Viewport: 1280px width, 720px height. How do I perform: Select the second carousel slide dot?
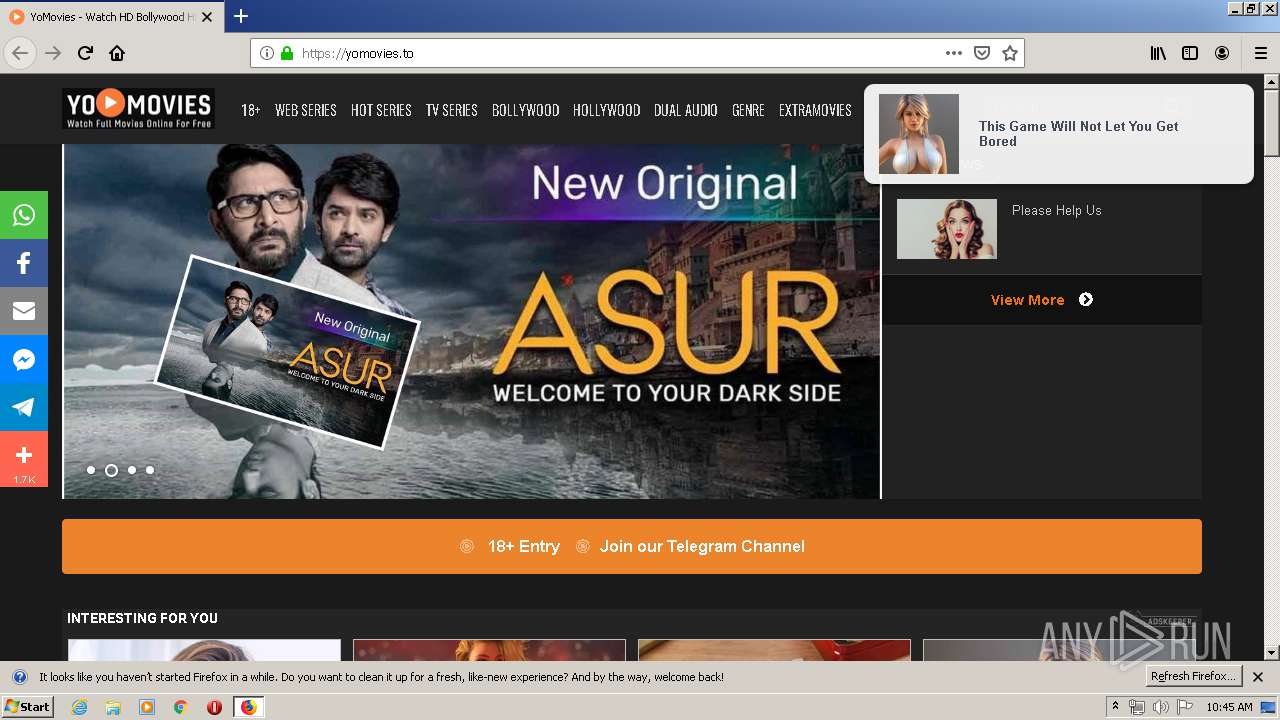pos(111,470)
